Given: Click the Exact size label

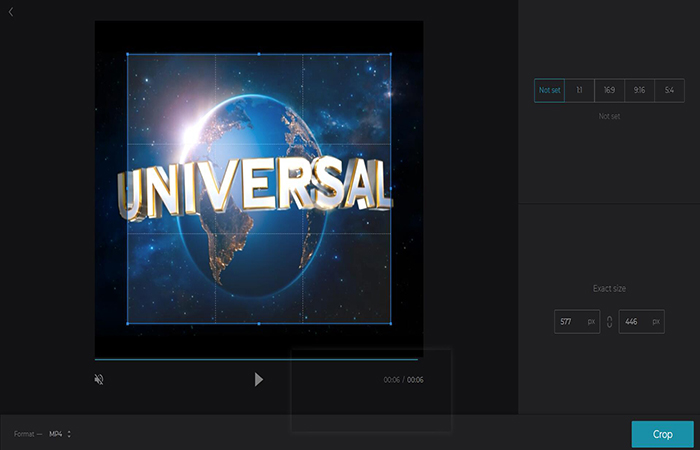Looking at the screenshot, I should click(609, 288).
